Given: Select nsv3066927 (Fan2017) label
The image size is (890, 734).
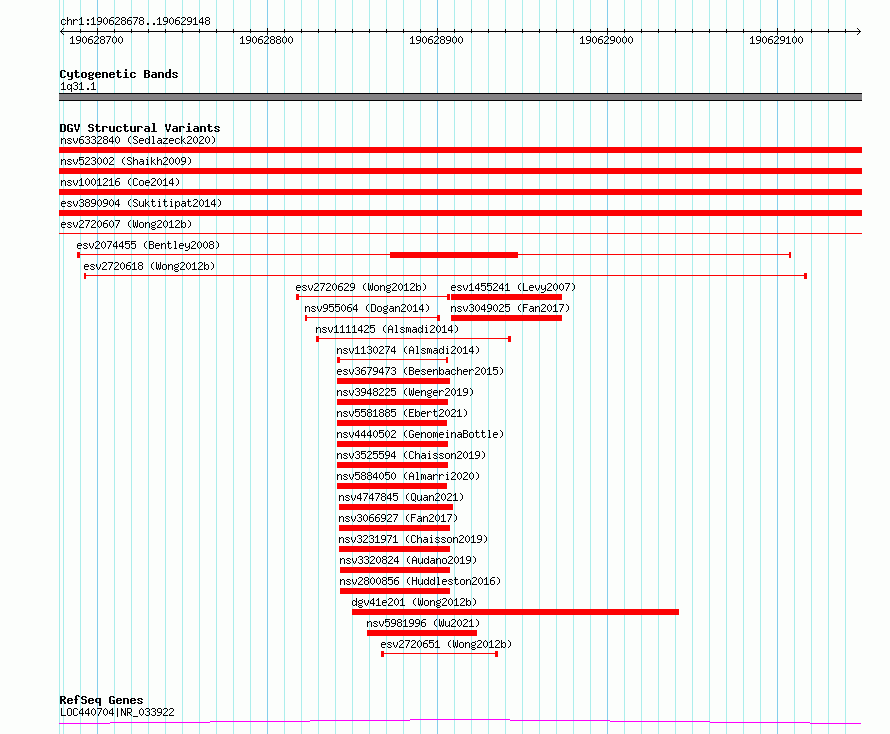Looking at the screenshot, I should (x=398, y=518).
